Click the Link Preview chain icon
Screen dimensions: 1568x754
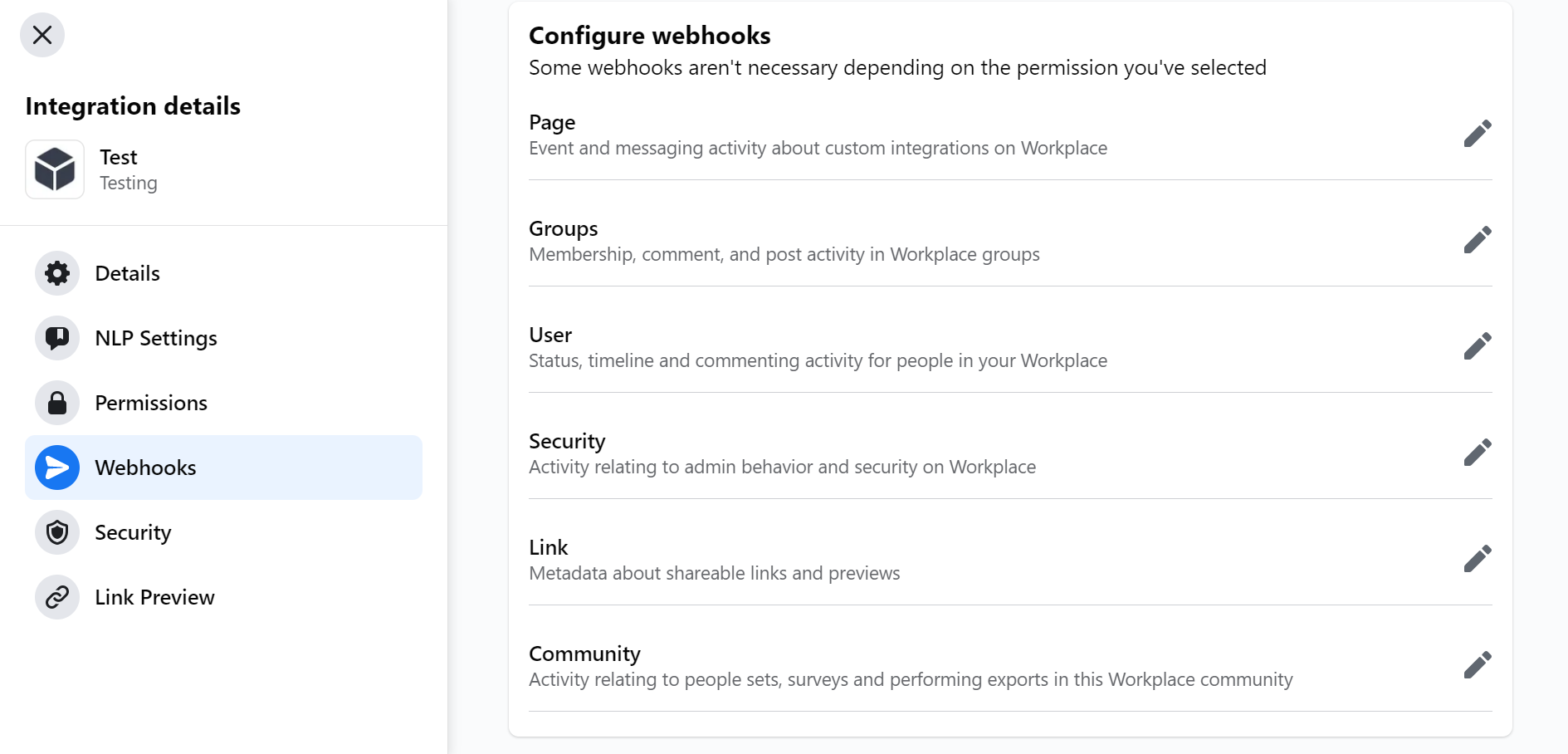click(57, 597)
